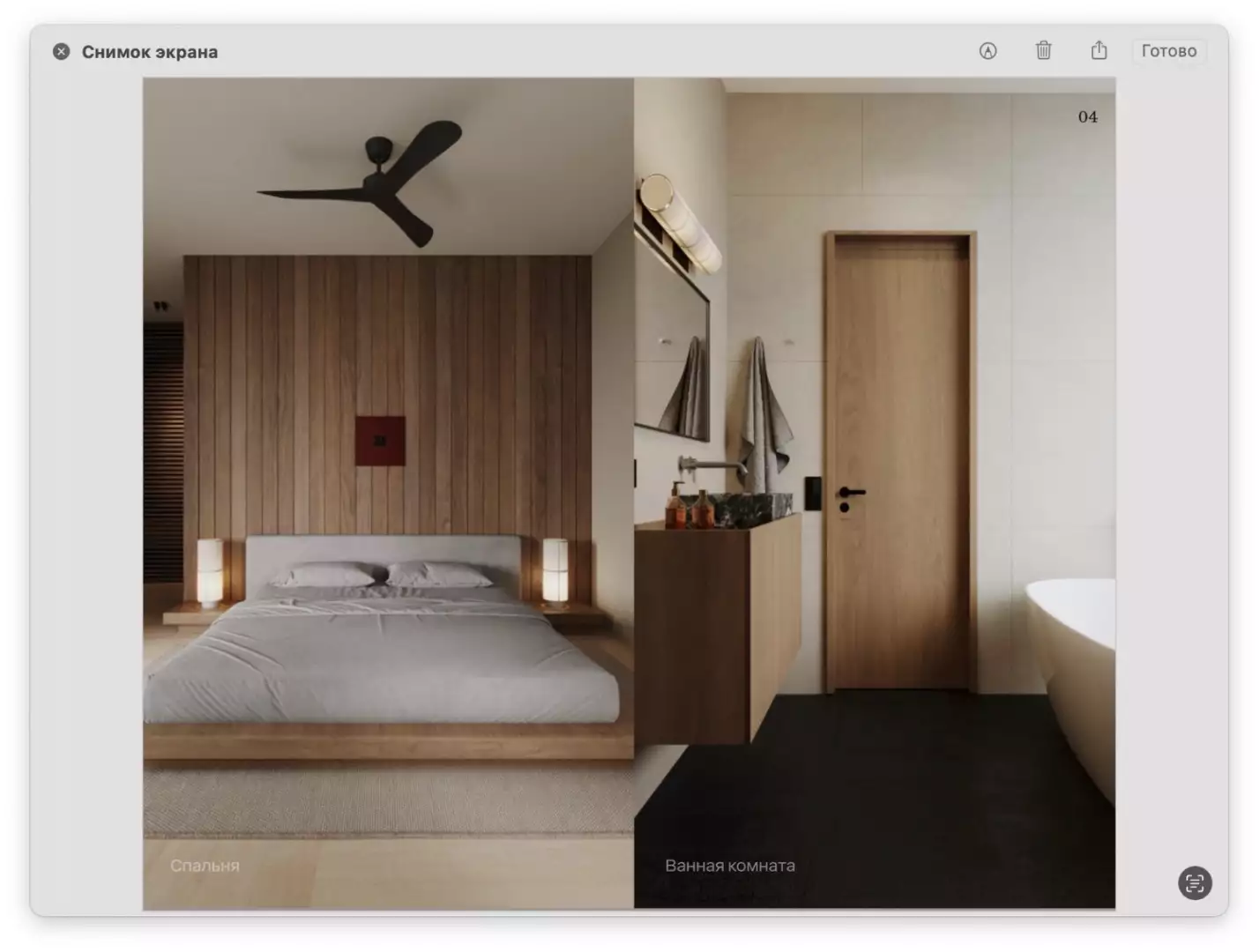
Task: Click the Спальня caption
Action: tap(205, 866)
